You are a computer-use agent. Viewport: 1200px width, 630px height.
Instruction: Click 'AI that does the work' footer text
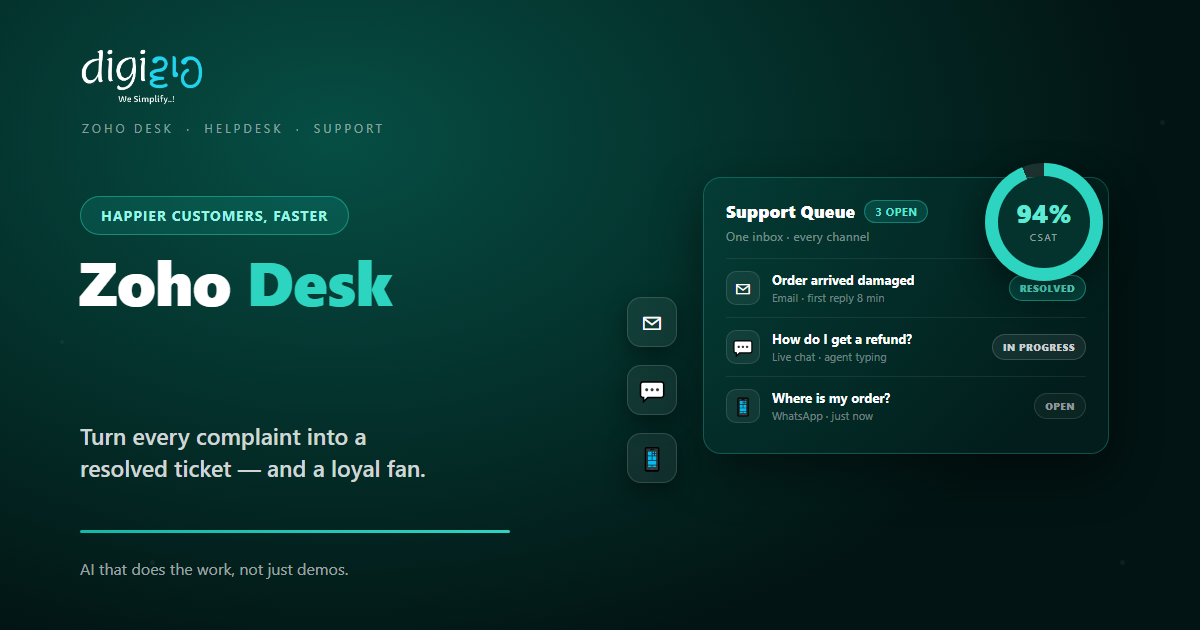[x=214, y=570]
